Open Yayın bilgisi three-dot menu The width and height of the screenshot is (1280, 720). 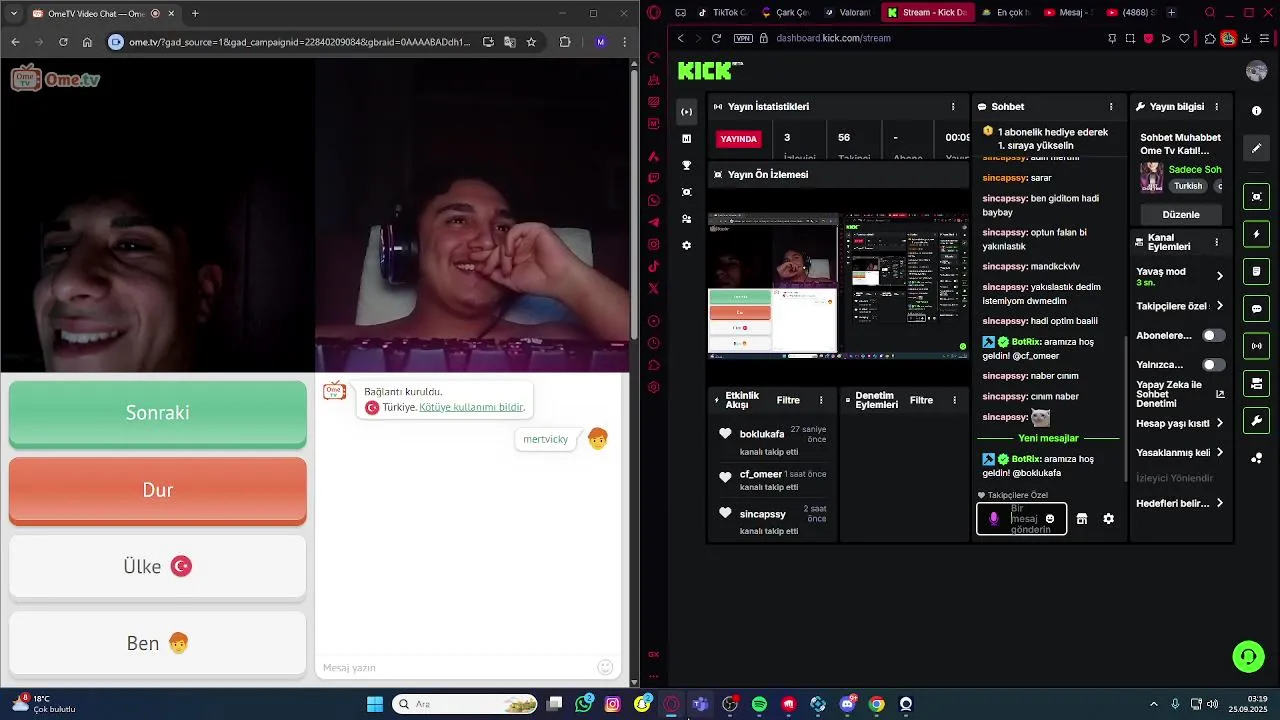pyautogui.click(x=1216, y=106)
